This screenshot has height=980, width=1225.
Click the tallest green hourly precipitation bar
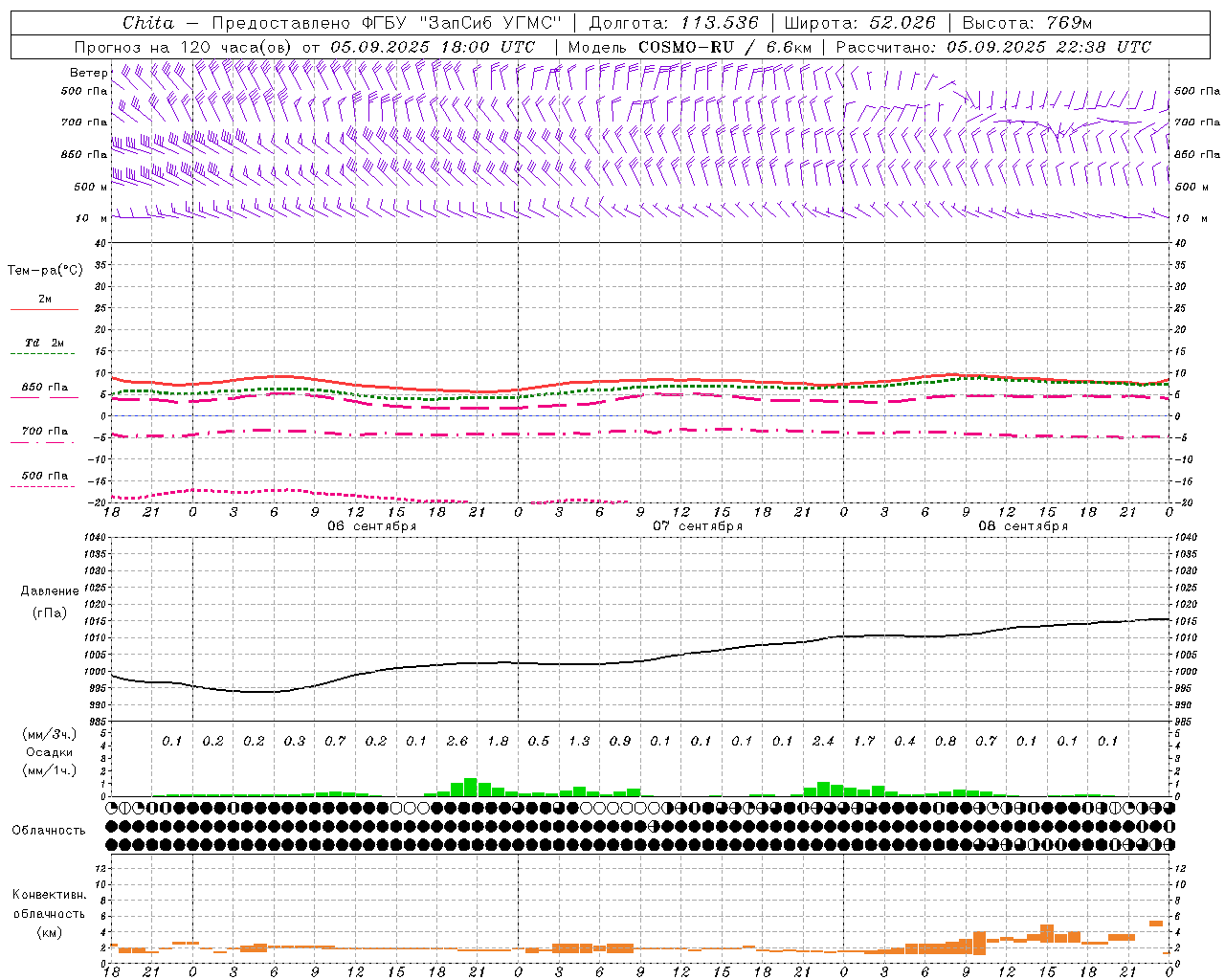point(471,788)
